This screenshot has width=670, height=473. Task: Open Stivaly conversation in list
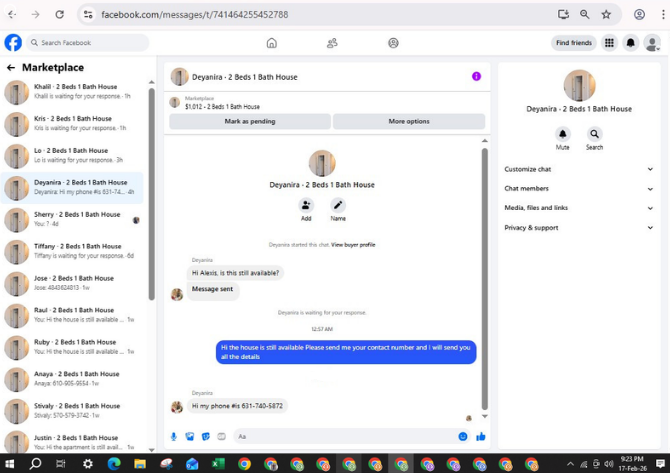pos(73,411)
